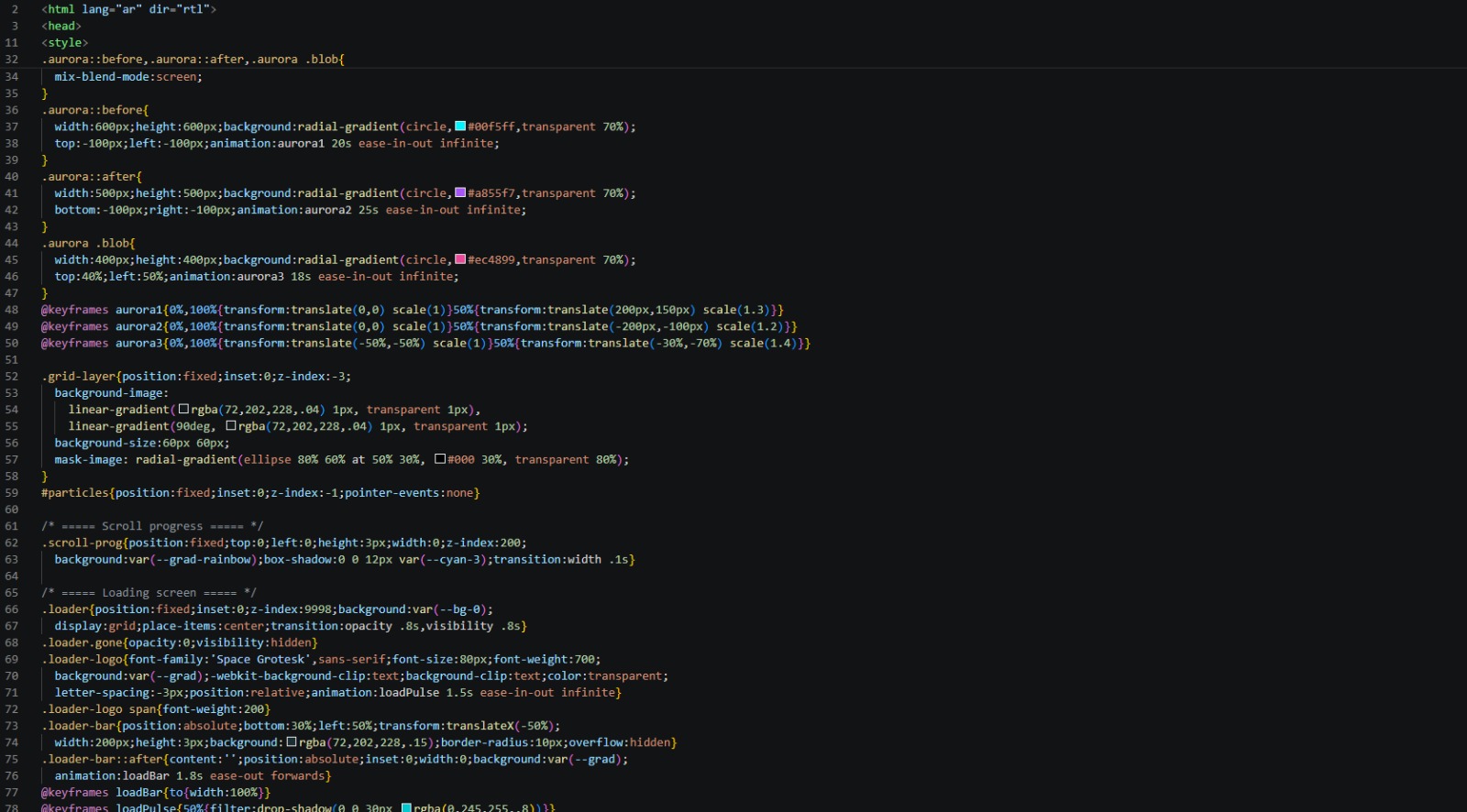The width and height of the screenshot is (1467, 812).
Task: Place cursor on mix-blend-mode:screen
Action: point(128,77)
